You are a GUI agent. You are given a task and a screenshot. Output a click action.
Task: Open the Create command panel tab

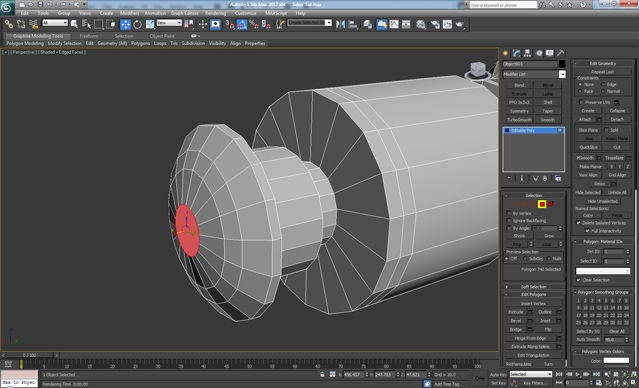click(506, 53)
